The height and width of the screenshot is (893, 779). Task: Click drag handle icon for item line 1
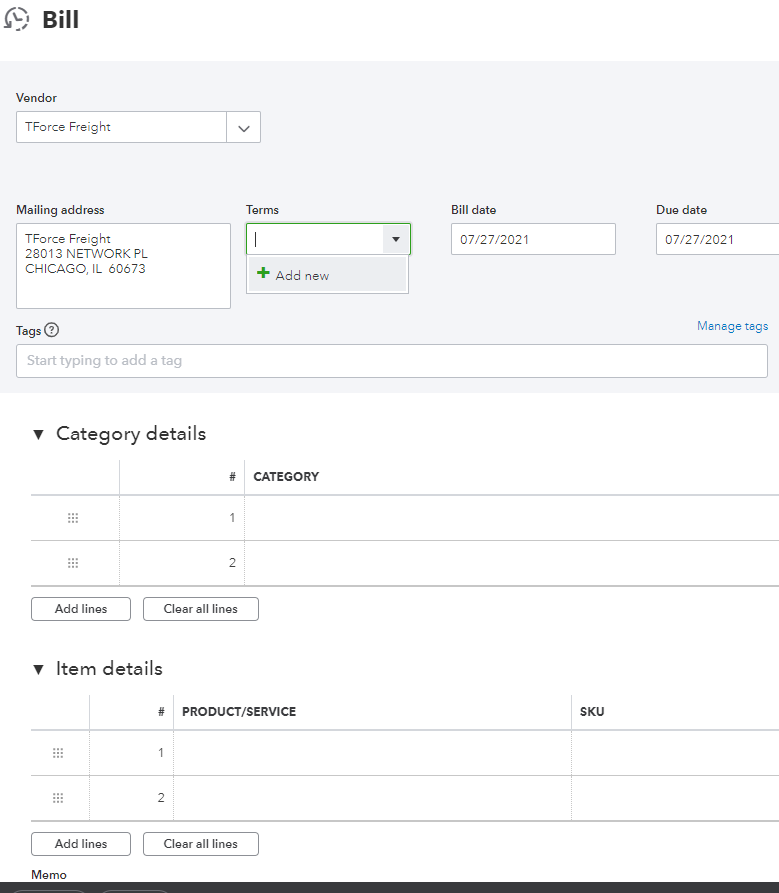[x=58, y=753]
